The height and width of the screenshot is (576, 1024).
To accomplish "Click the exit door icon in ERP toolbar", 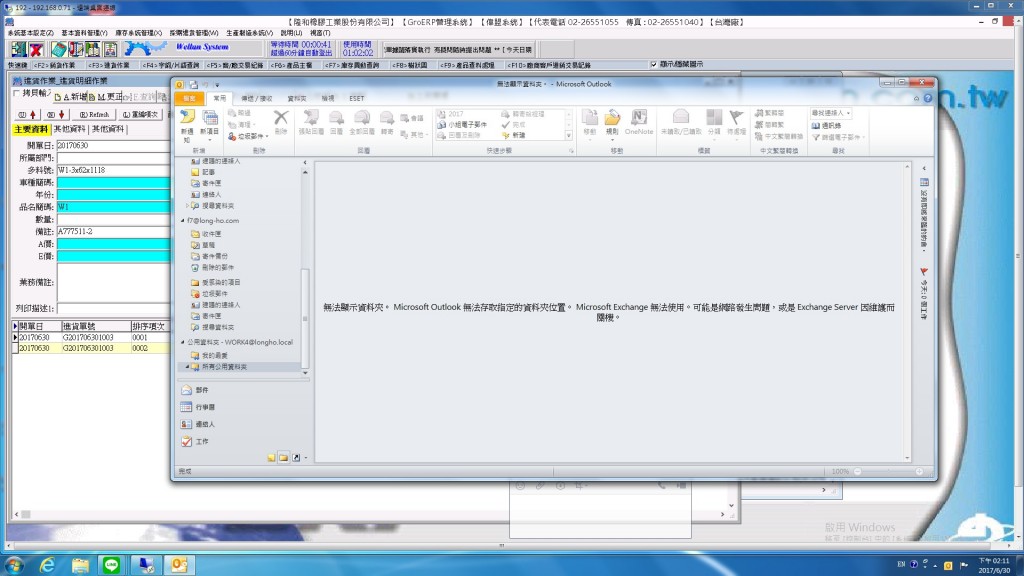I will point(19,49).
